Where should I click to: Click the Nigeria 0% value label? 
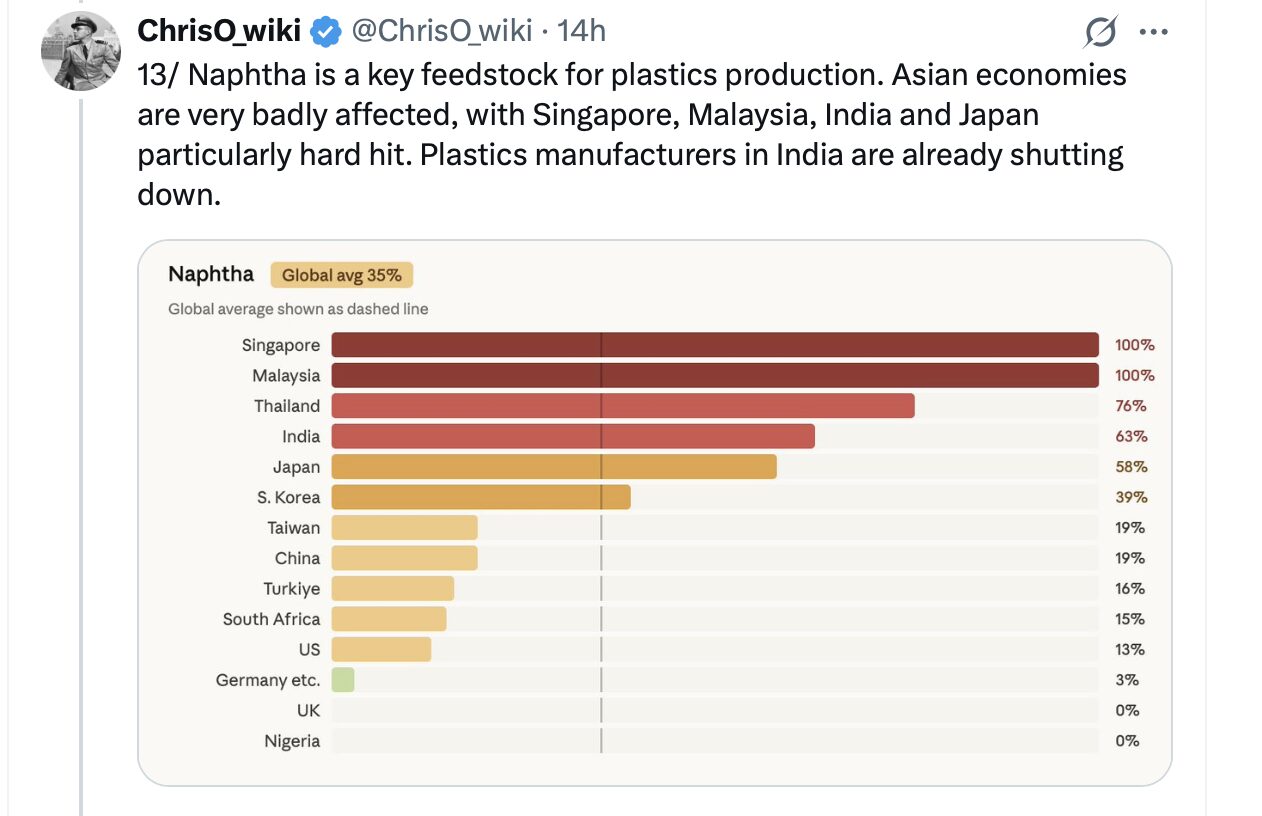pyautogui.click(x=1127, y=741)
